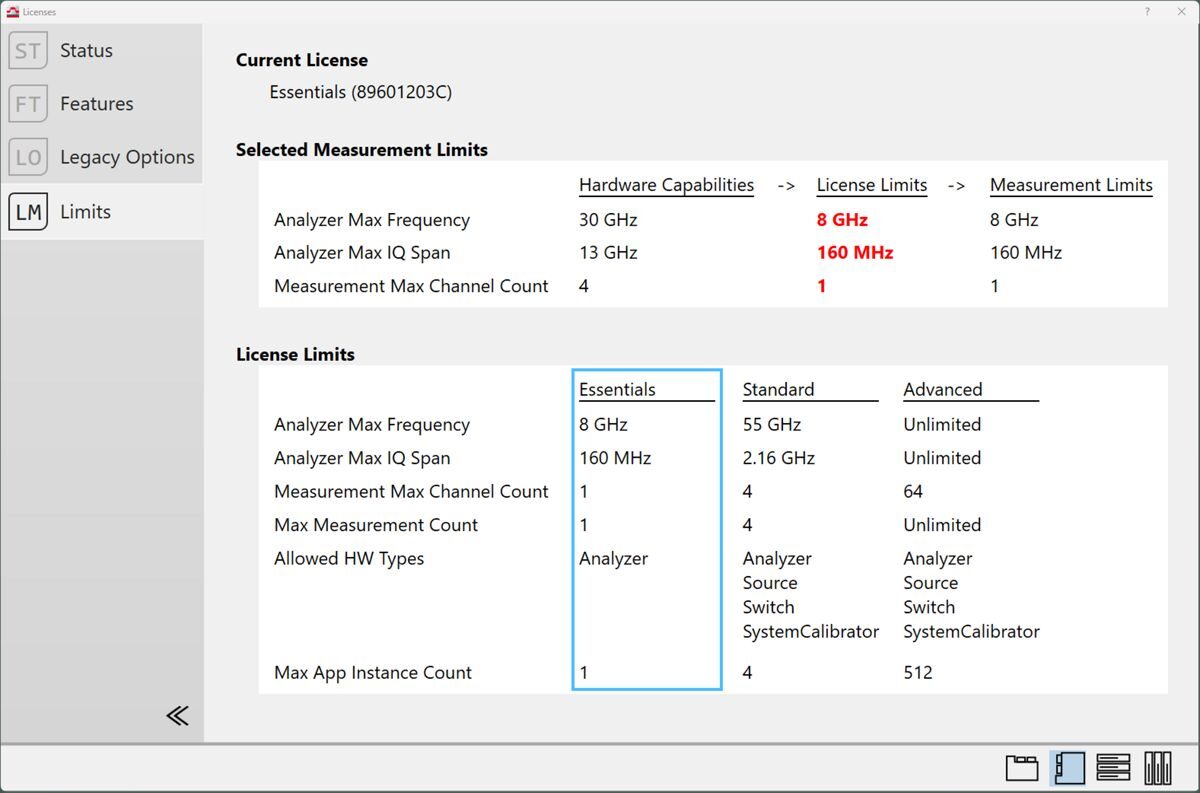Viewport: 1200px width, 793px height.
Task: Select the side-tabs layout icon
Action: tap(1068, 768)
